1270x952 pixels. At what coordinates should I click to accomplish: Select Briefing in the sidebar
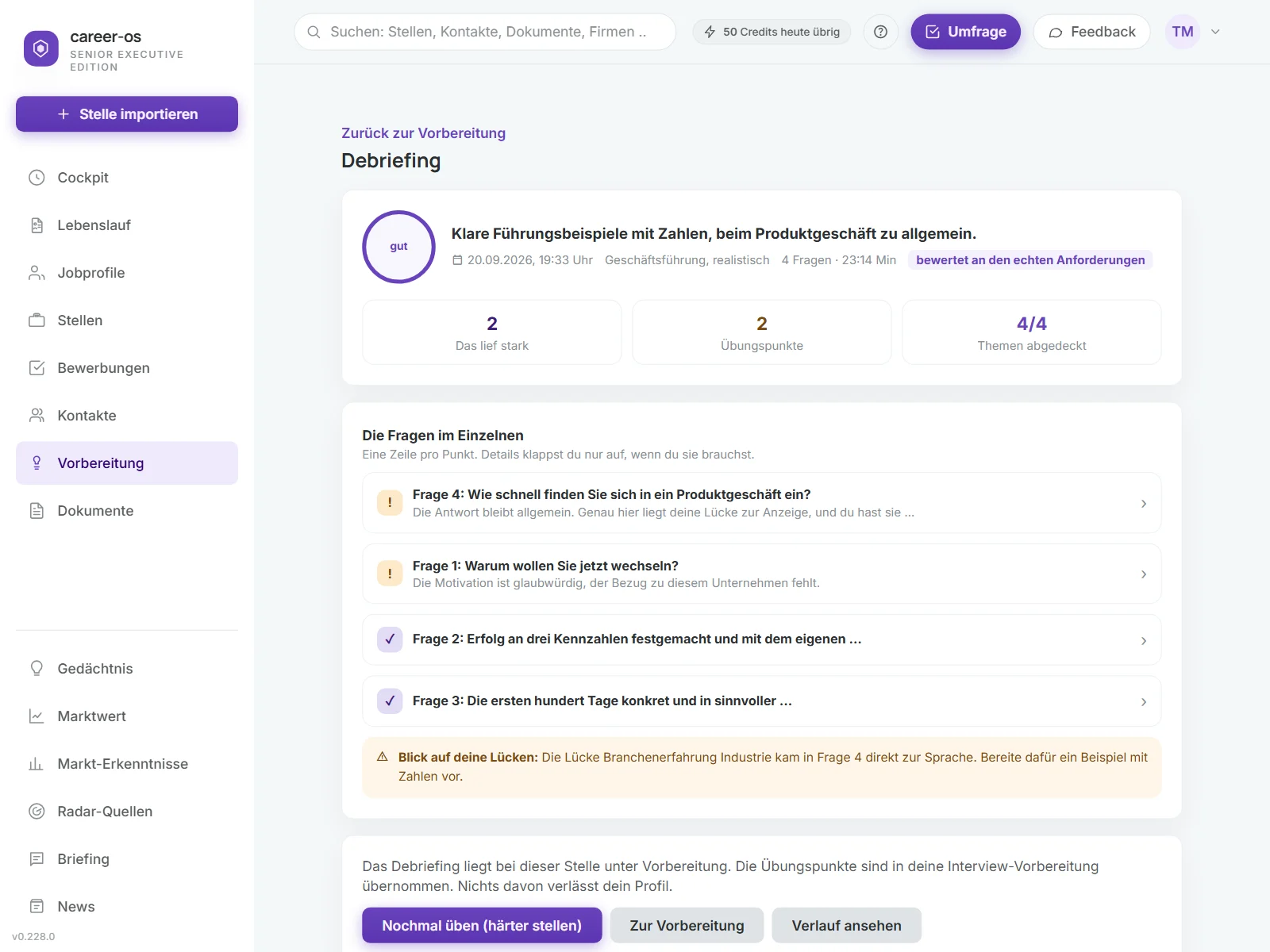tap(127, 859)
